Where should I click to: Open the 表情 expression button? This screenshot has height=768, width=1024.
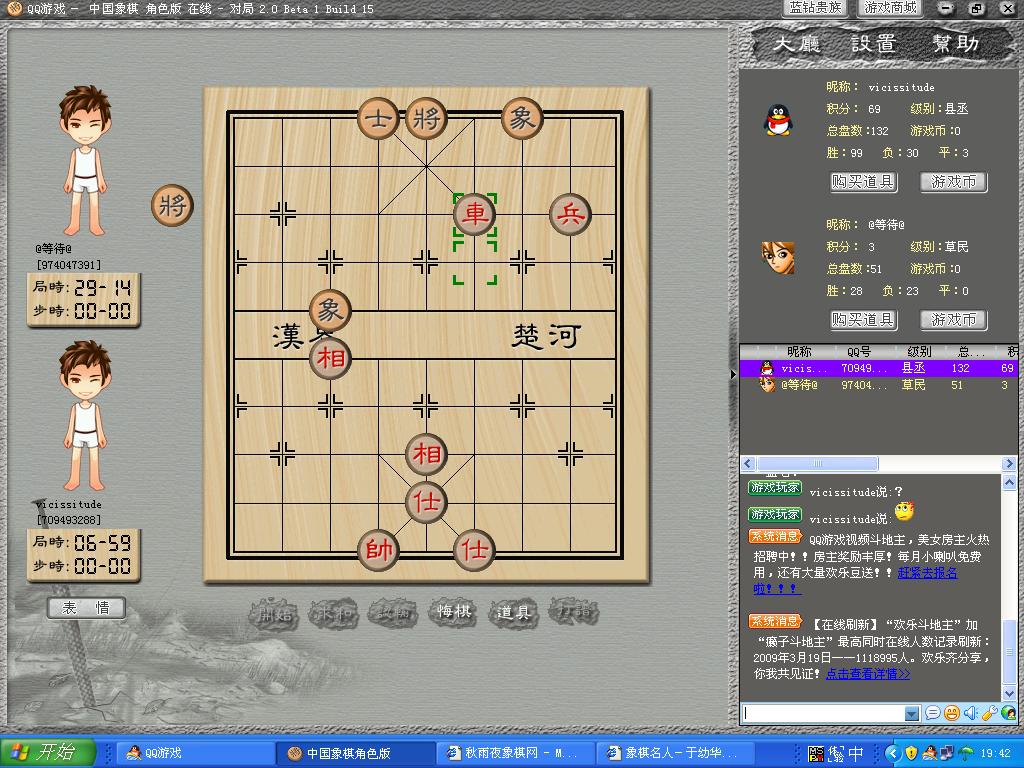click(86, 608)
